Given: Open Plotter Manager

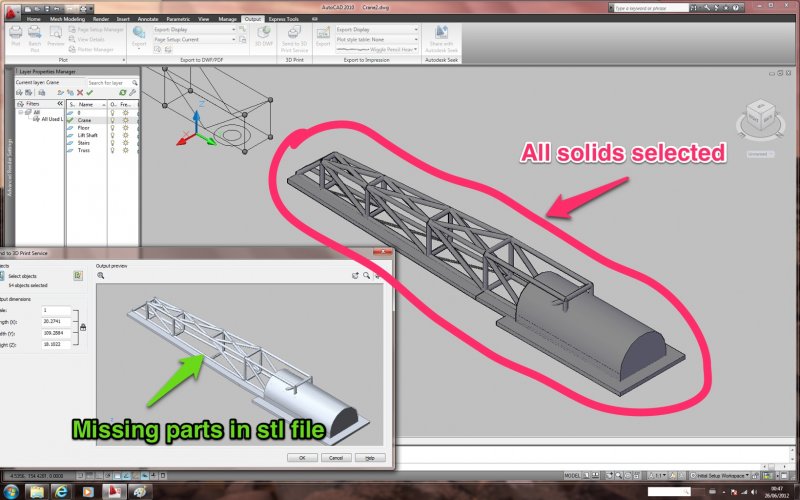Looking at the screenshot, I should (91, 49).
